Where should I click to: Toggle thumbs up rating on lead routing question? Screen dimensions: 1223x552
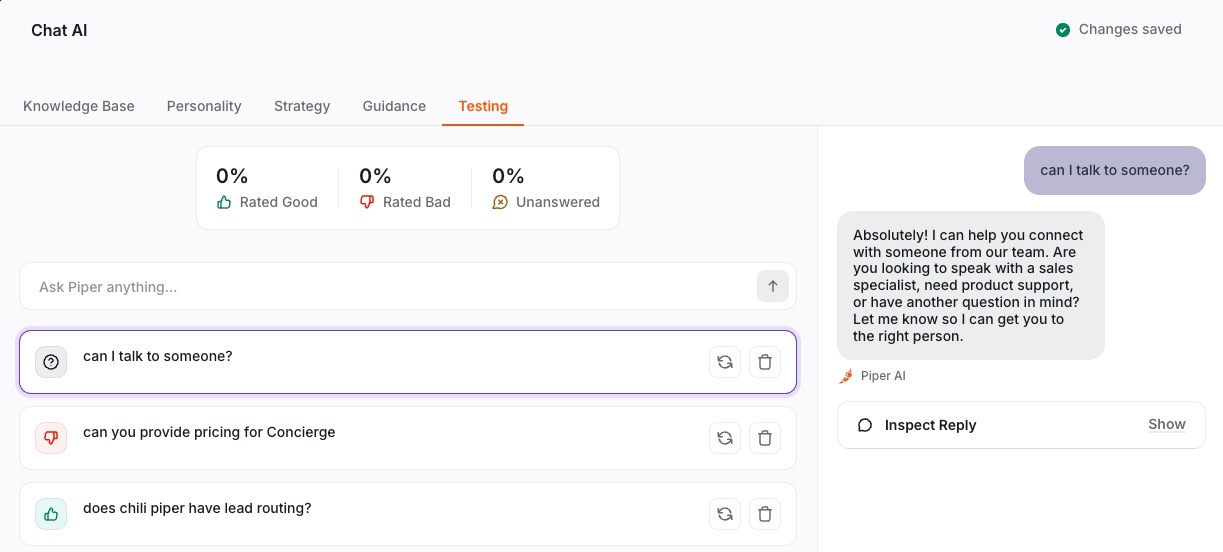(51, 514)
